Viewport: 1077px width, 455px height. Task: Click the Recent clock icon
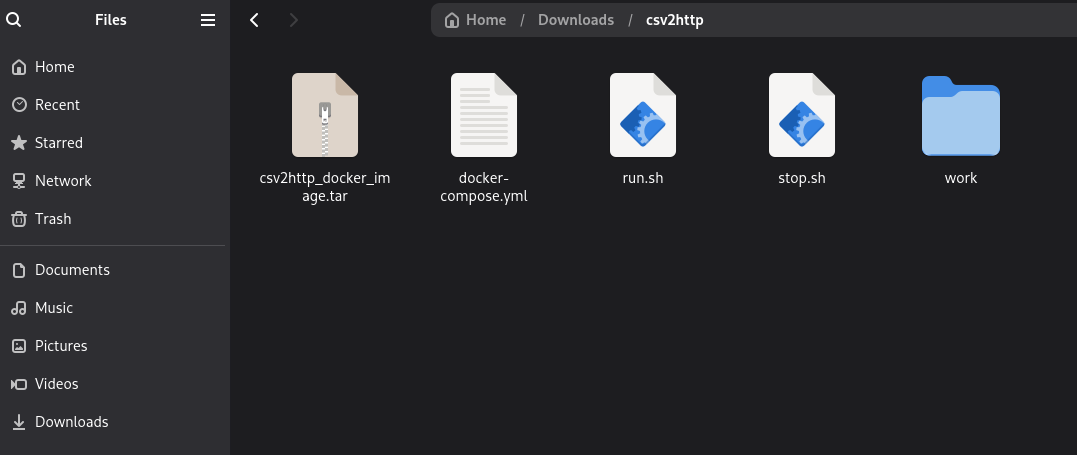(19, 104)
